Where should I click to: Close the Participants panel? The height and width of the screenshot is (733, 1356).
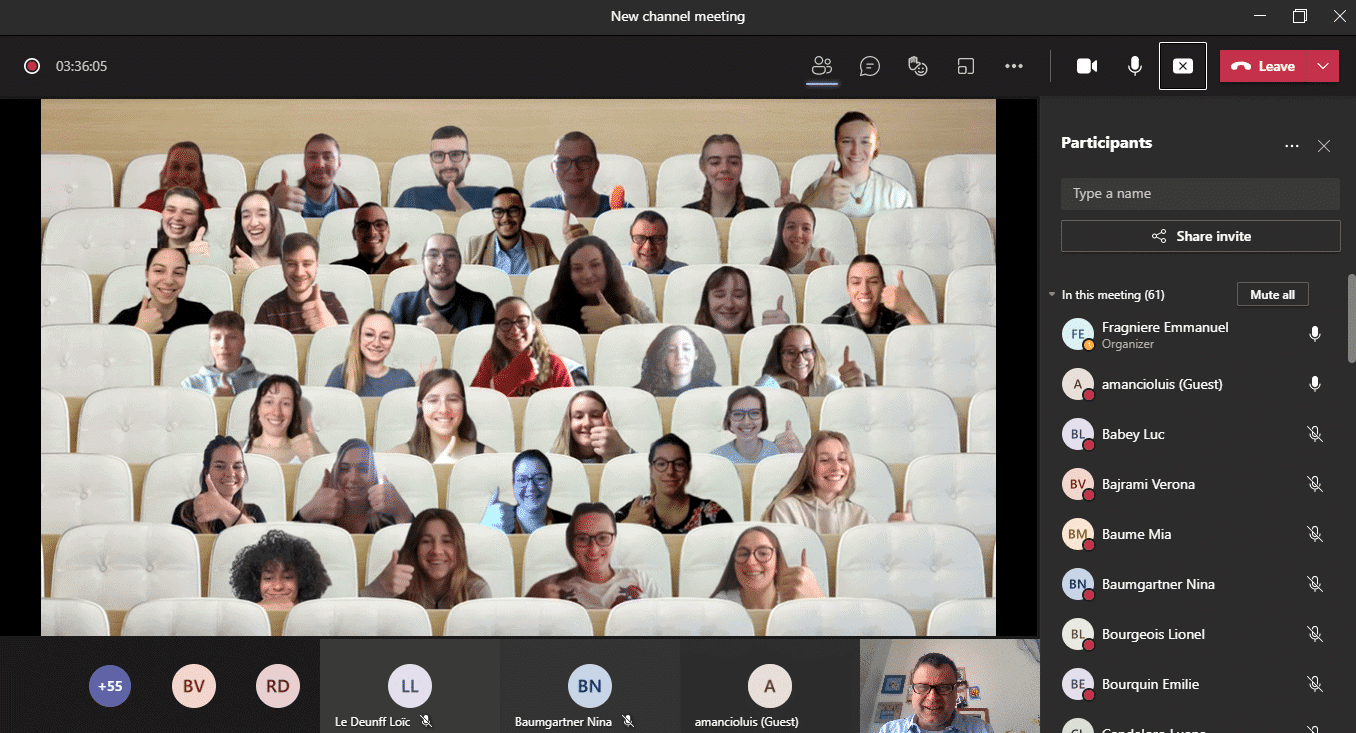1324,146
